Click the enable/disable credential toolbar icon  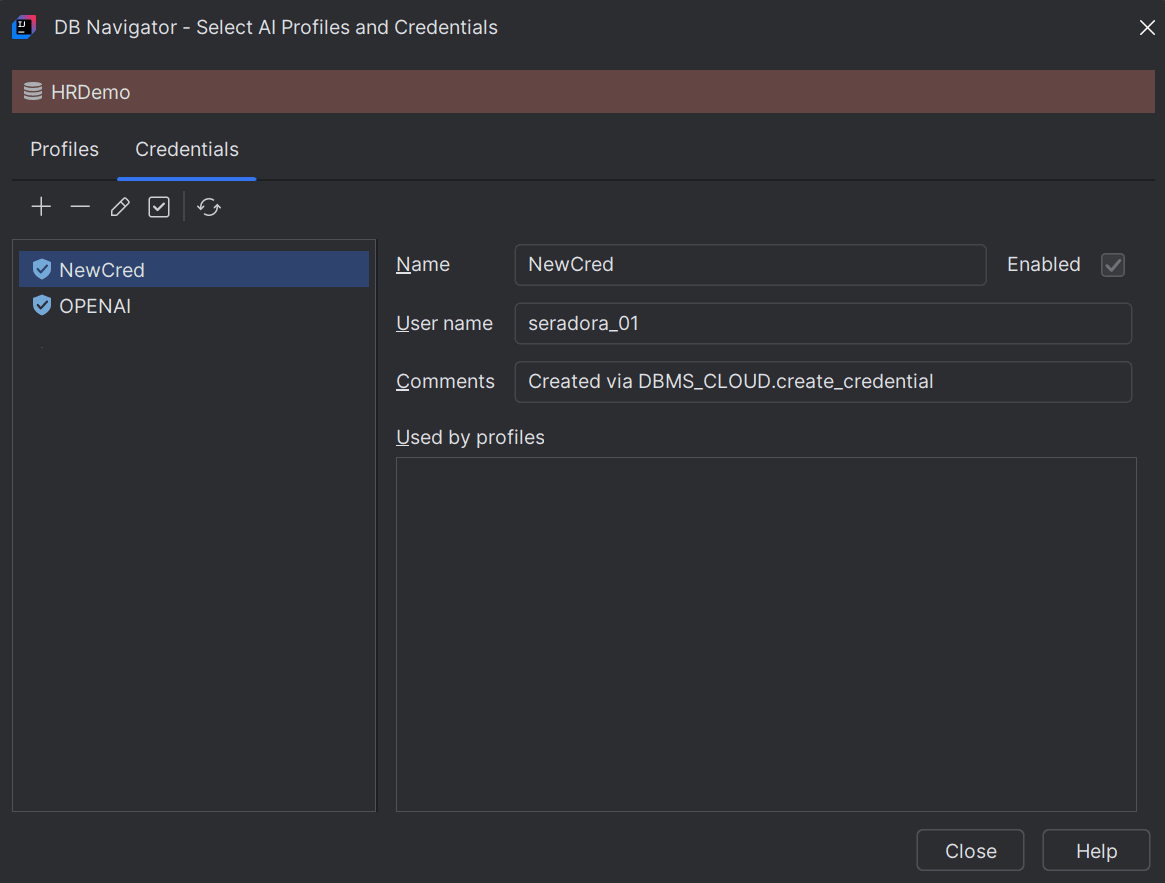coord(159,207)
